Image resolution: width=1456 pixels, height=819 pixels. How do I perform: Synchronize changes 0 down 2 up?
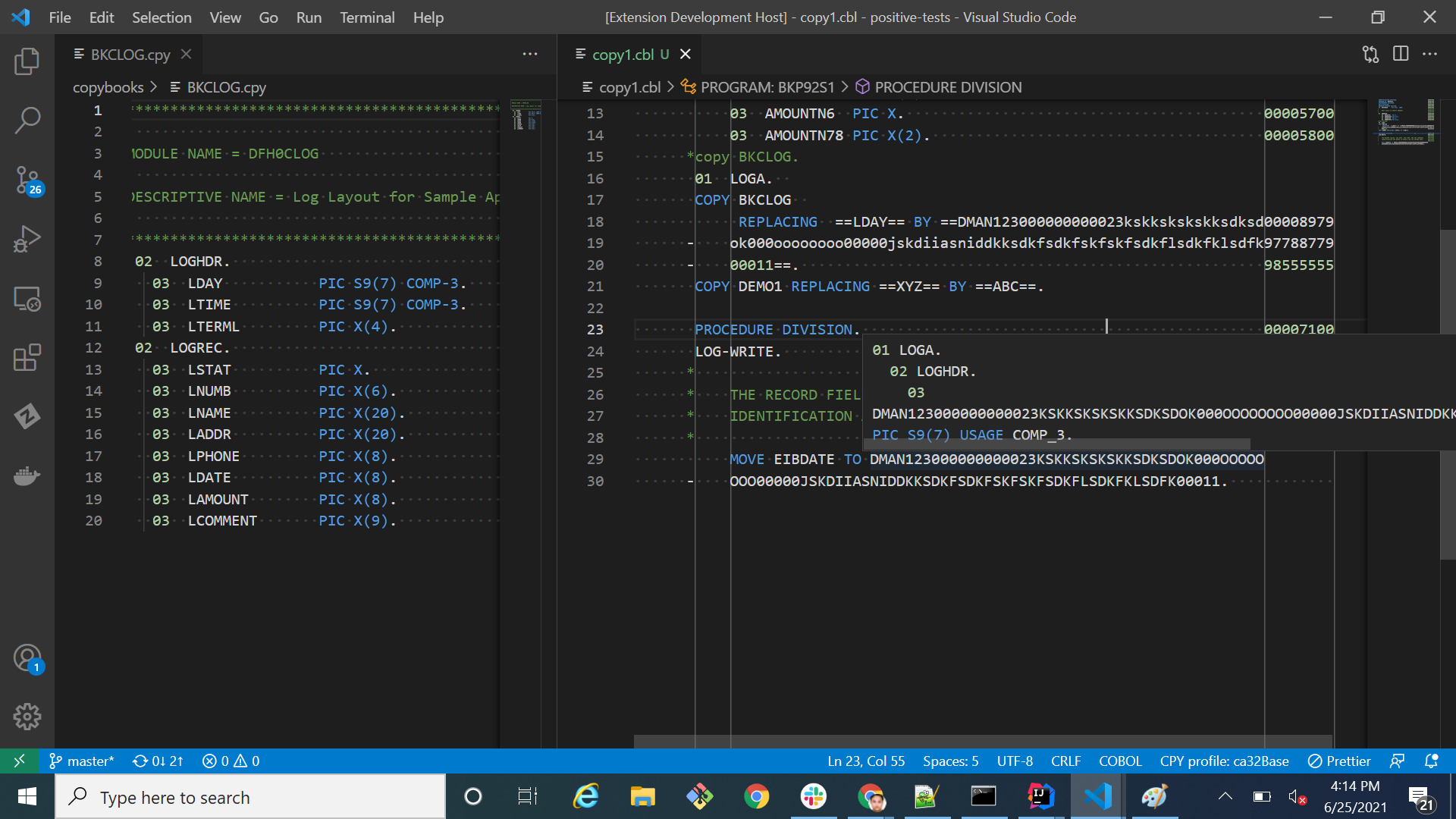tap(158, 761)
